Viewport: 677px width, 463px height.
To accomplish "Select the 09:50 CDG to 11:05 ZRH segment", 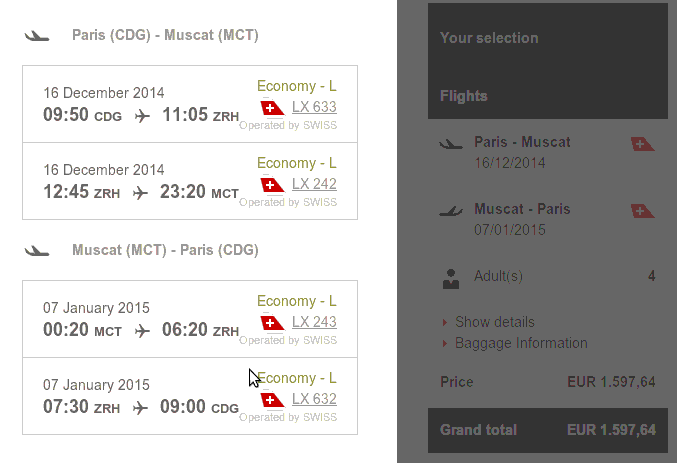I will (190, 104).
